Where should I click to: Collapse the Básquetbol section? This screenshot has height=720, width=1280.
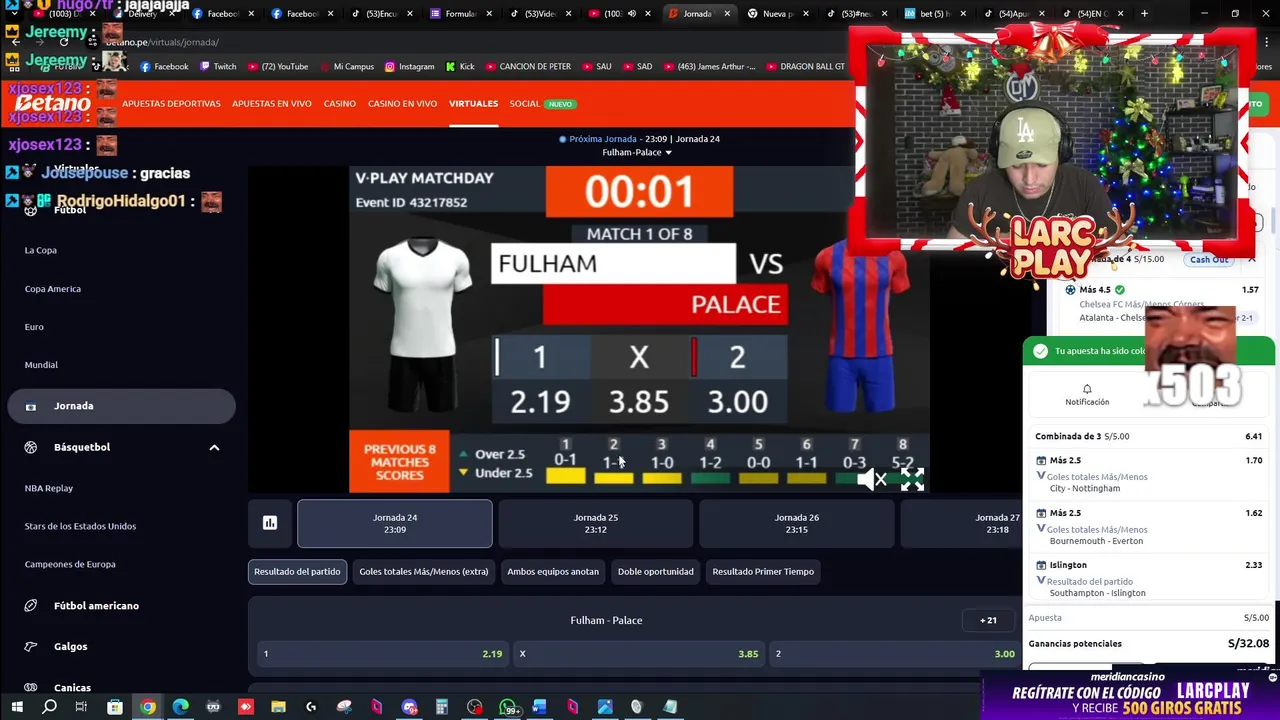214,447
